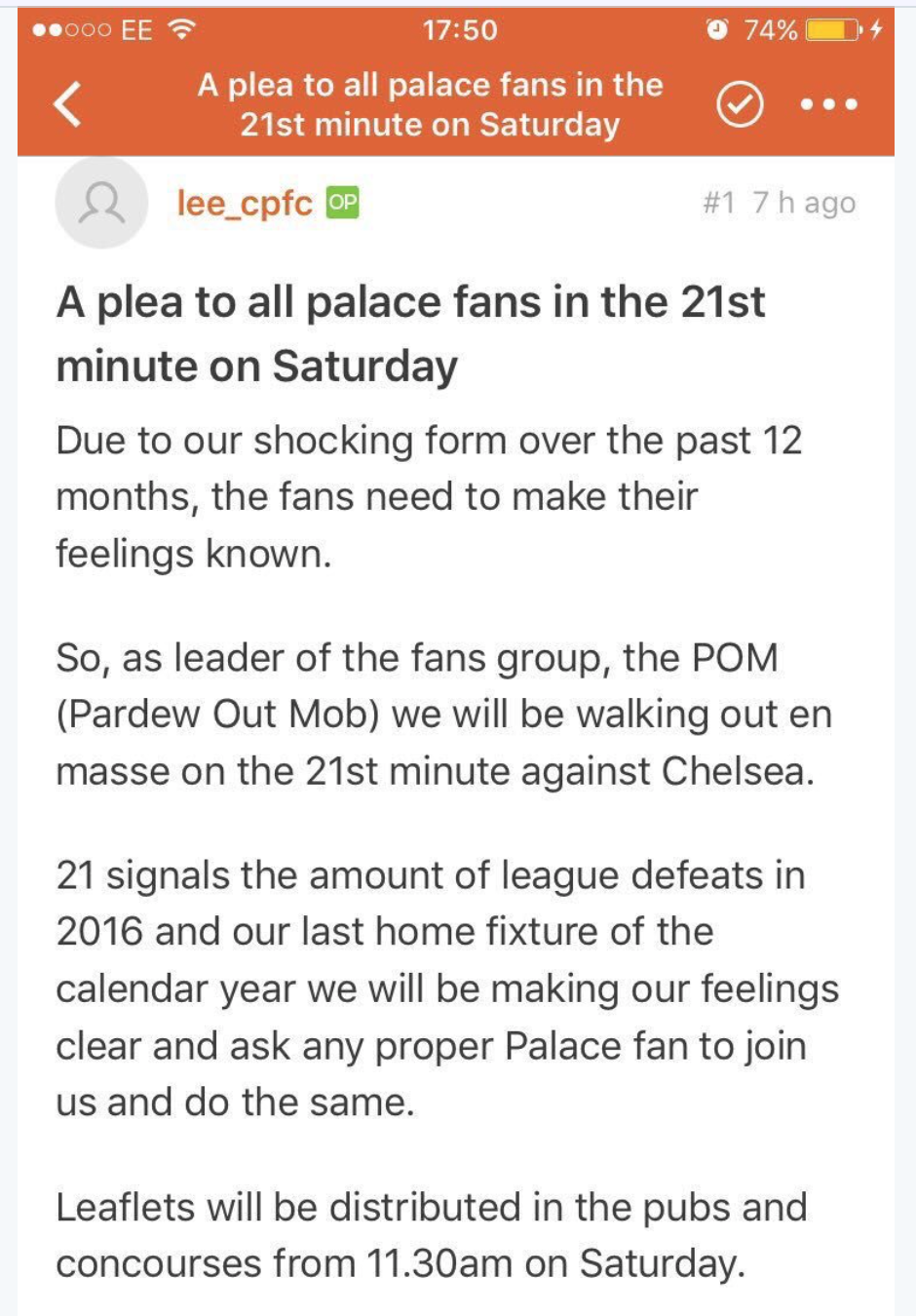Tap the 17:50 clock in status bar
916x1316 pixels.
(x=459, y=30)
